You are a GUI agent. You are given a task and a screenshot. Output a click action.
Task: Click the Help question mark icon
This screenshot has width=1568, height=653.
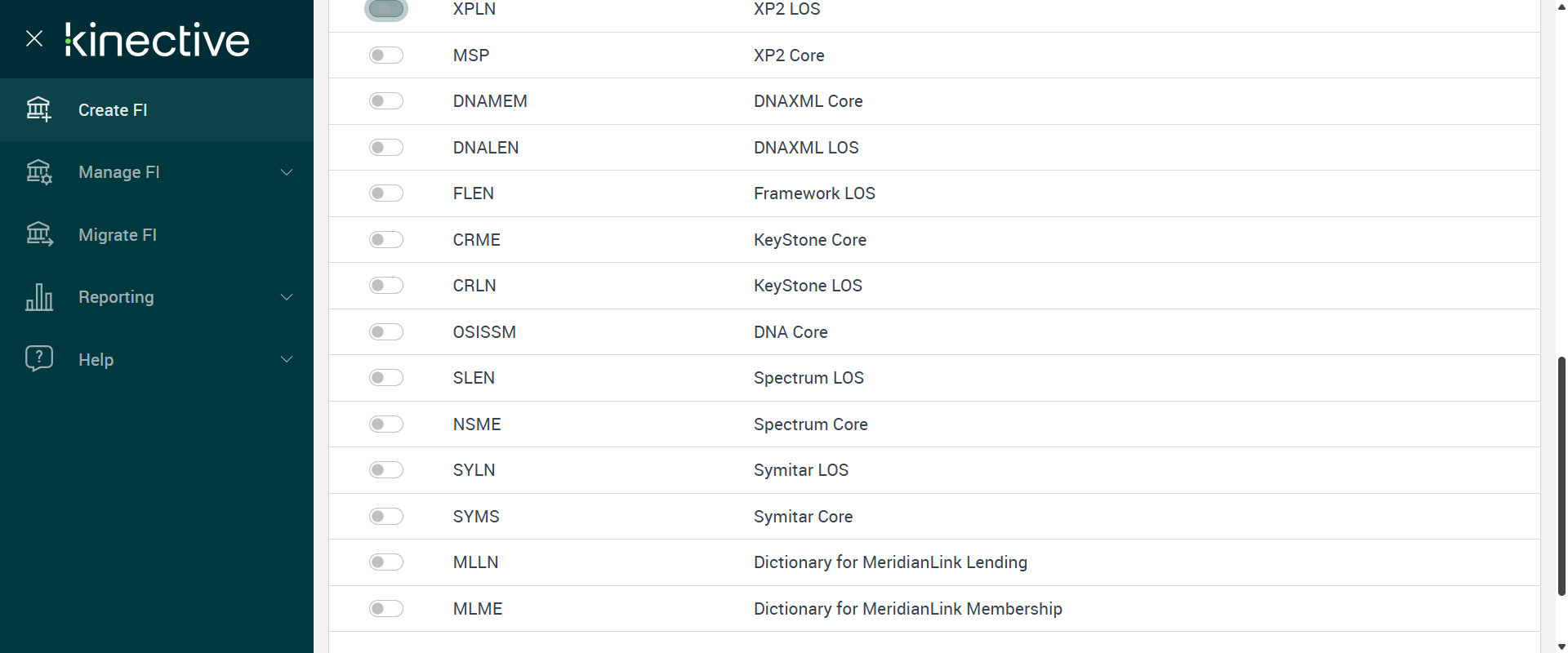(x=38, y=359)
